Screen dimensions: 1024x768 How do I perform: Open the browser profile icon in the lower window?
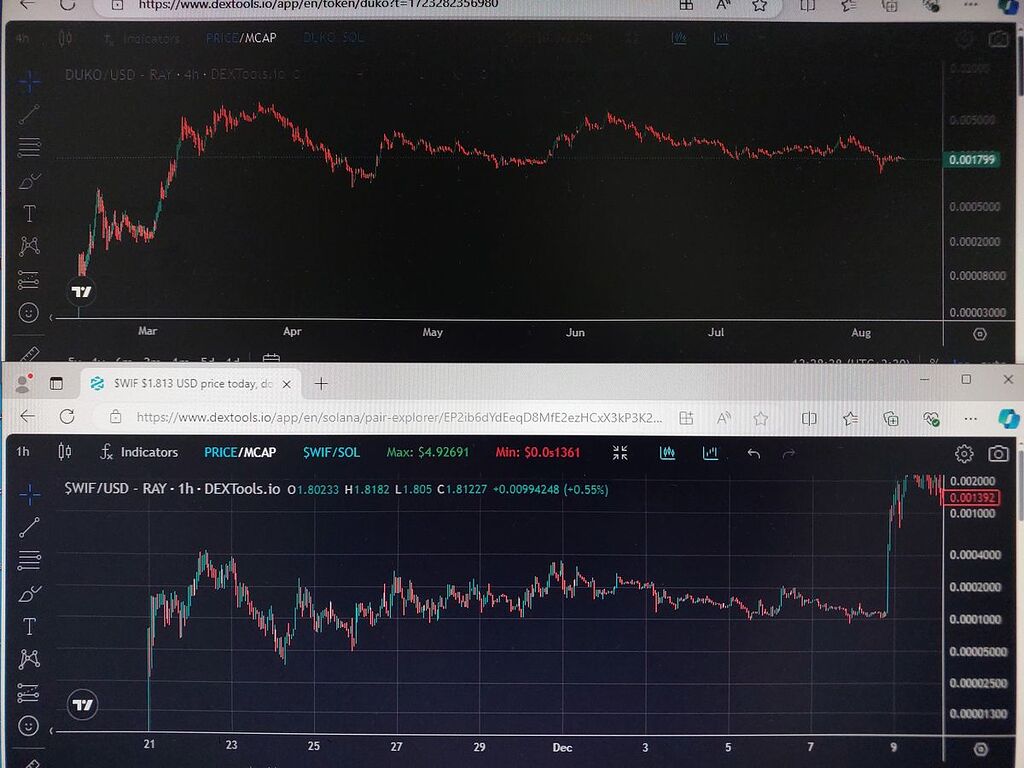point(24,383)
